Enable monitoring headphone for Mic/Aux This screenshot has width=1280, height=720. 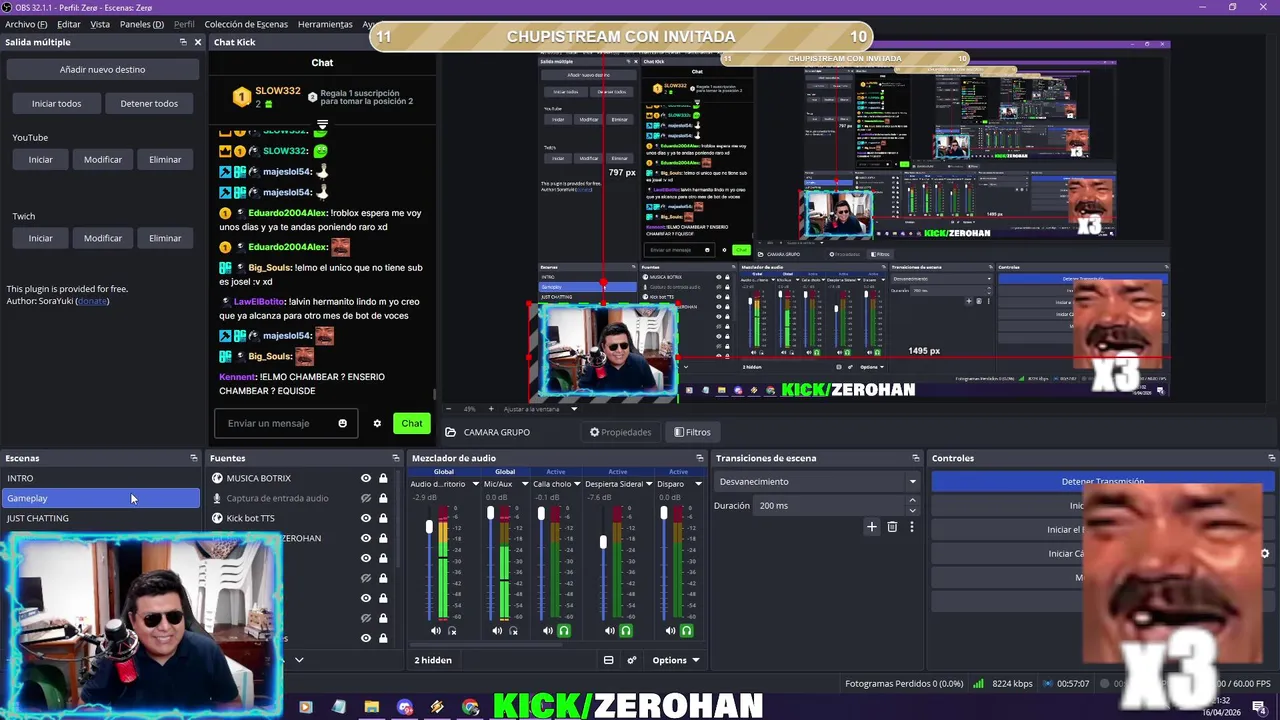(514, 631)
